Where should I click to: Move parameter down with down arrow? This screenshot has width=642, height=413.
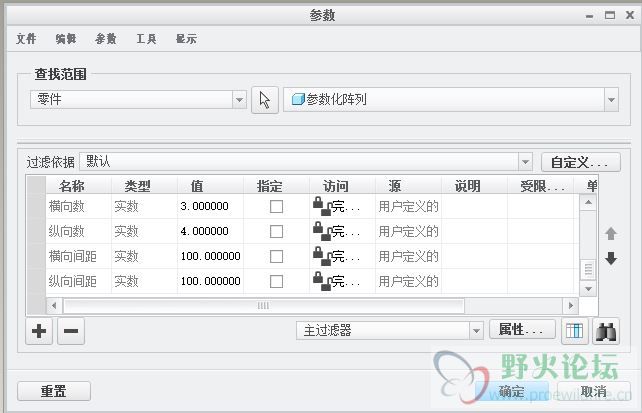tap(611, 258)
